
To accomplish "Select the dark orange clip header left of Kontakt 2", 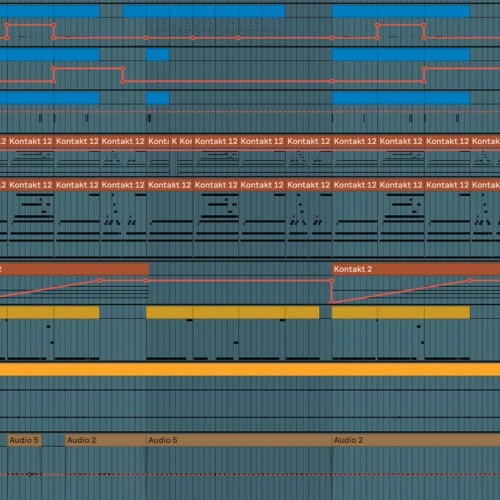I will coord(74,269).
